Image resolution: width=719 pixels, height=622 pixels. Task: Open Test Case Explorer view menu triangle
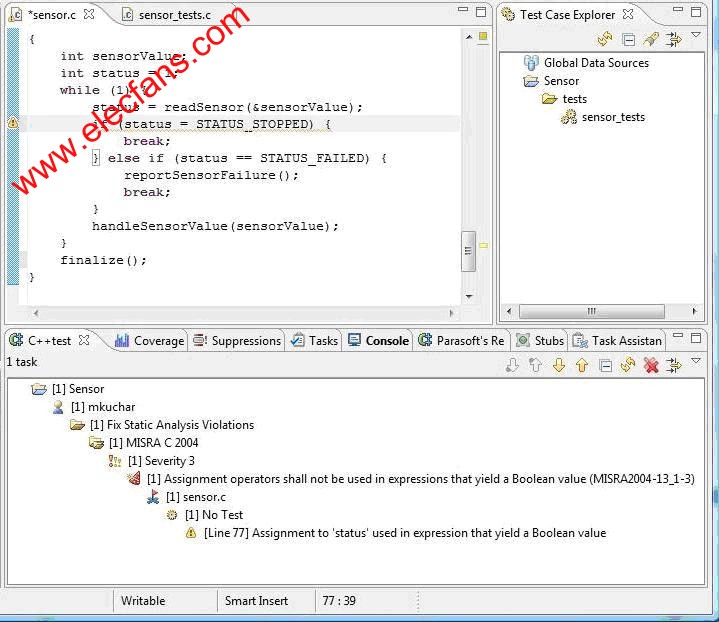click(x=696, y=36)
